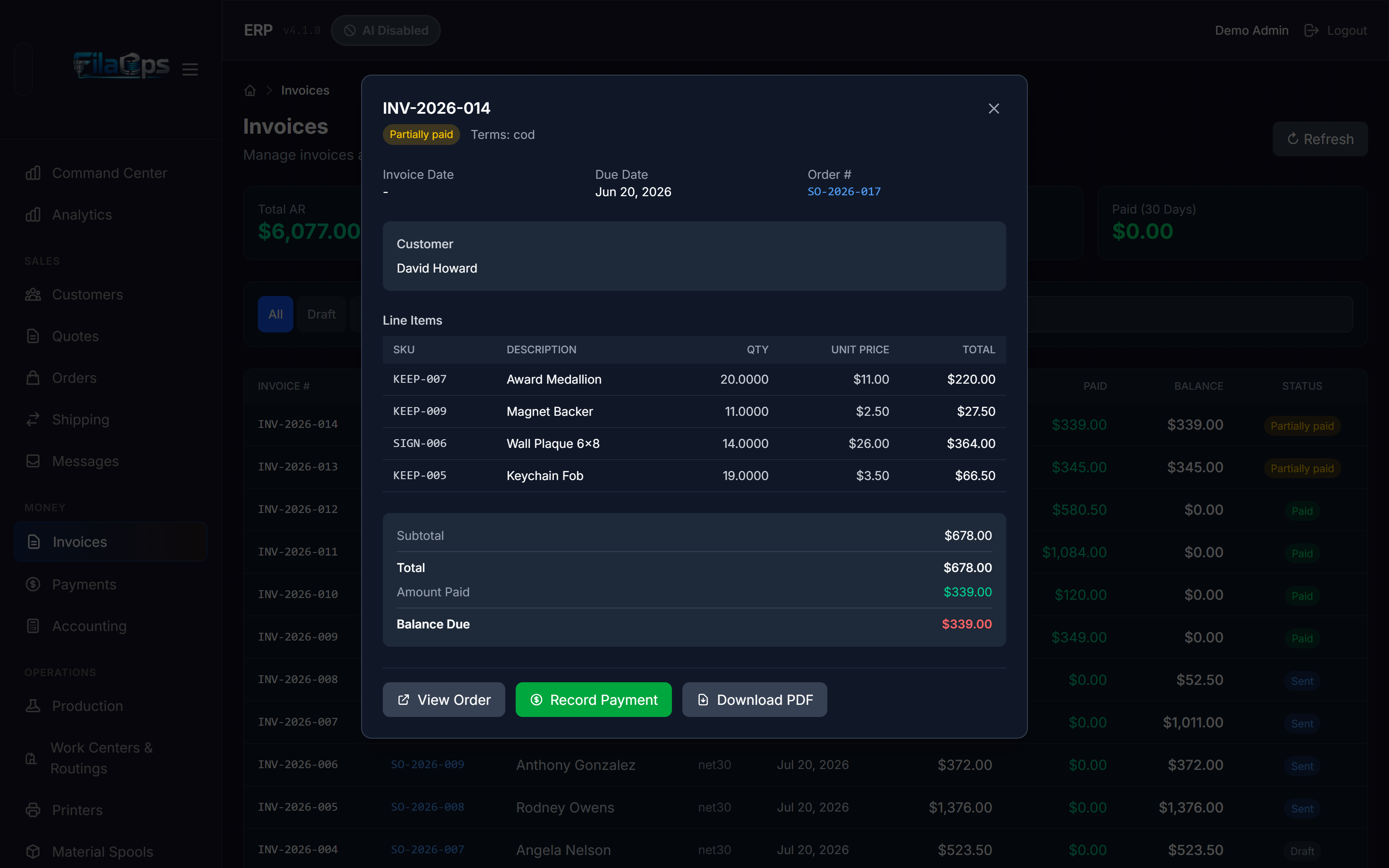Click the Accounting calculator icon

tap(33, 626)
